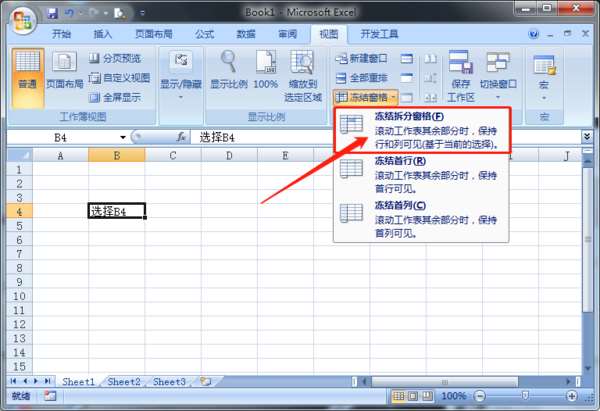The height and width of the screenshot is (411, 600).
Task: Select cell B4 containing 选择B4
Action: tap(117, 211)
